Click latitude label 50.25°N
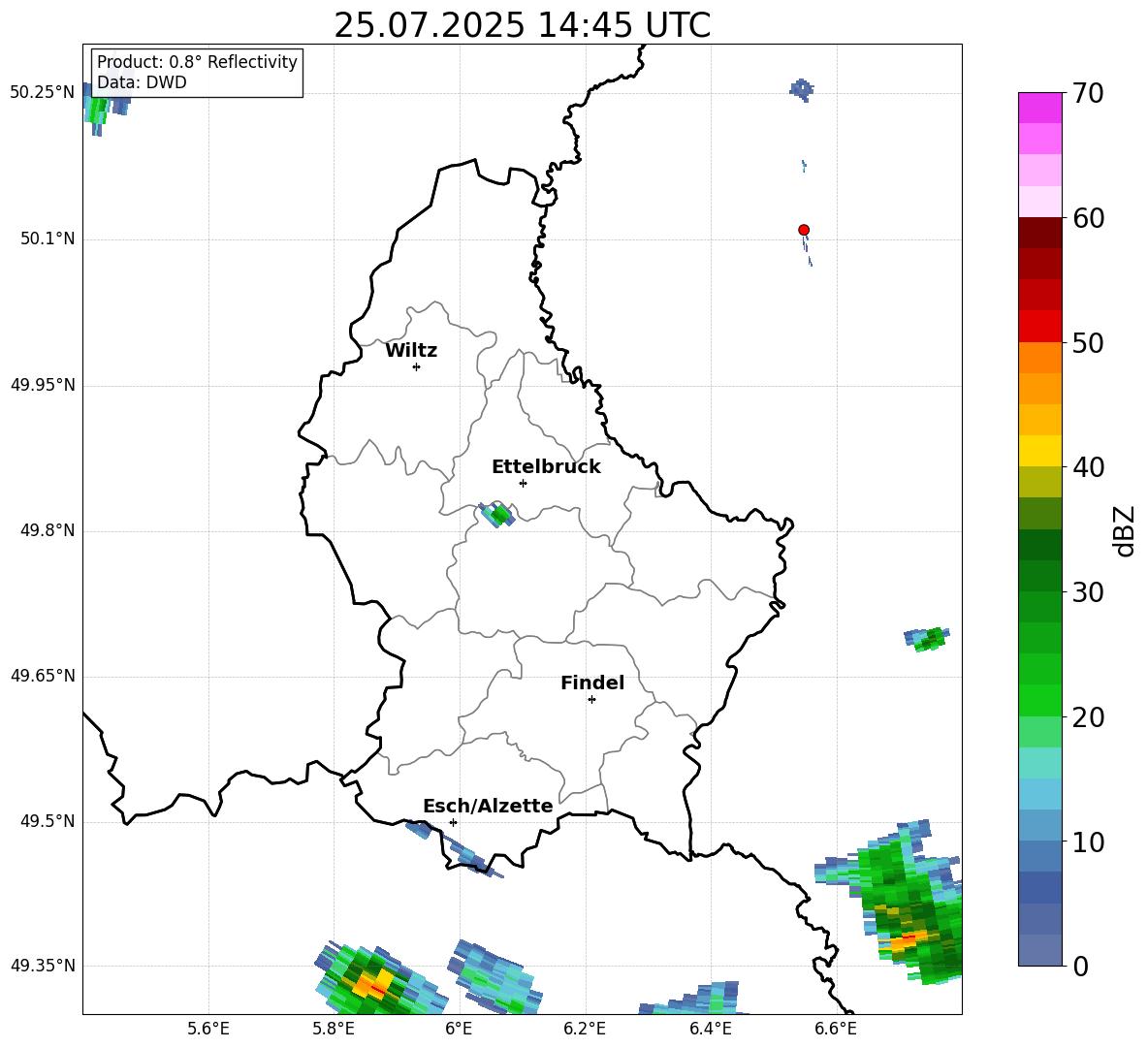This screenshot has width=1148, height=1048. click(43, 93)
